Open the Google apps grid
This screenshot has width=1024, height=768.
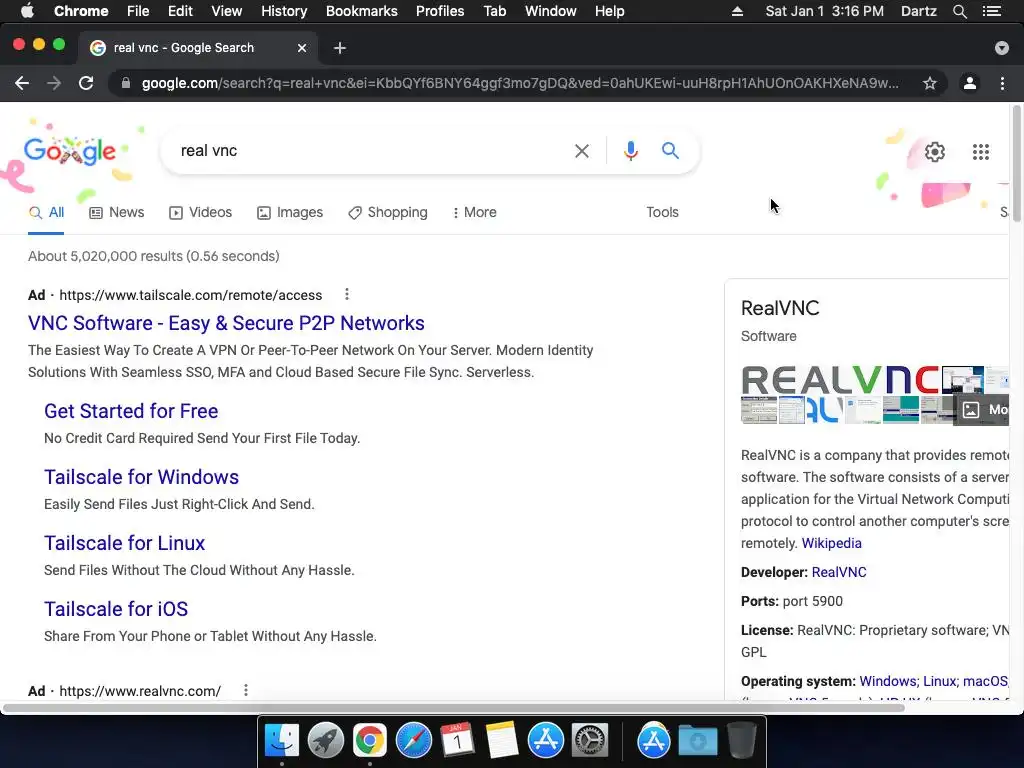pyautogui.click(x=980, y=152)
